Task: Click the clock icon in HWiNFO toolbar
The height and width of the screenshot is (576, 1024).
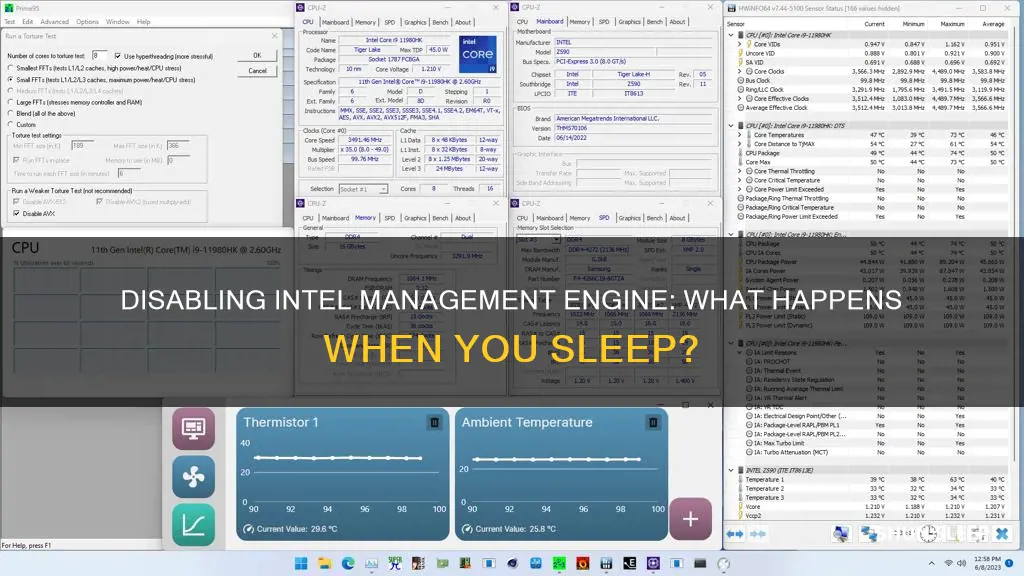Action: coord(928,534)
